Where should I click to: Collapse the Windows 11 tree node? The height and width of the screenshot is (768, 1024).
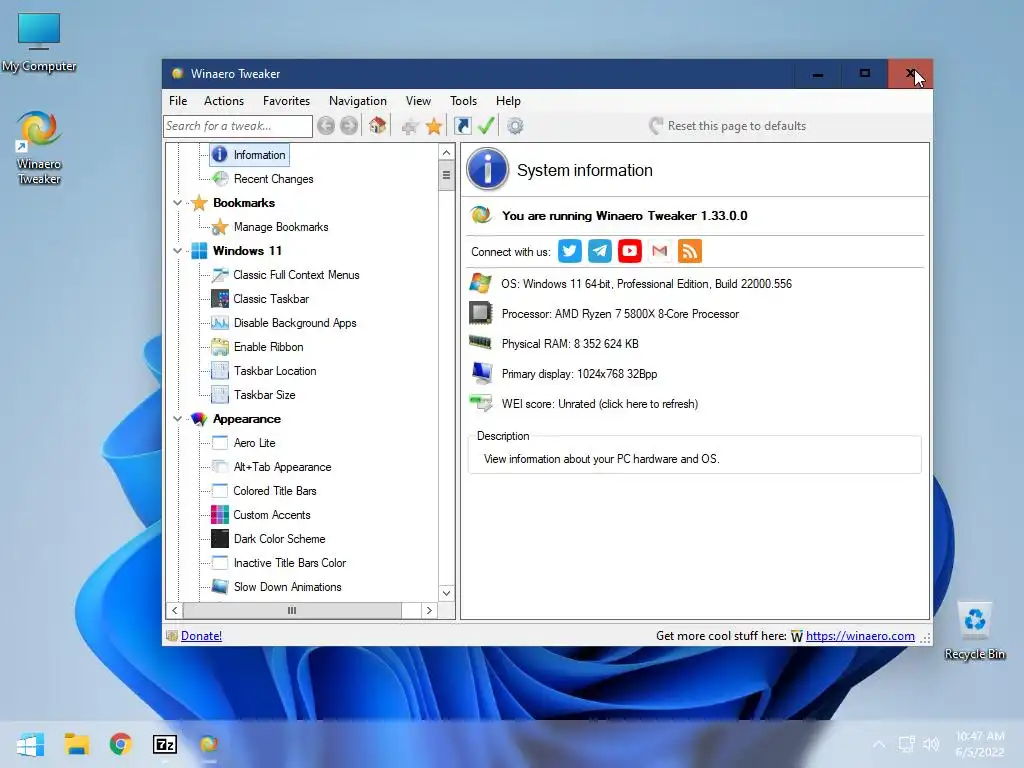tap(177, 251)
